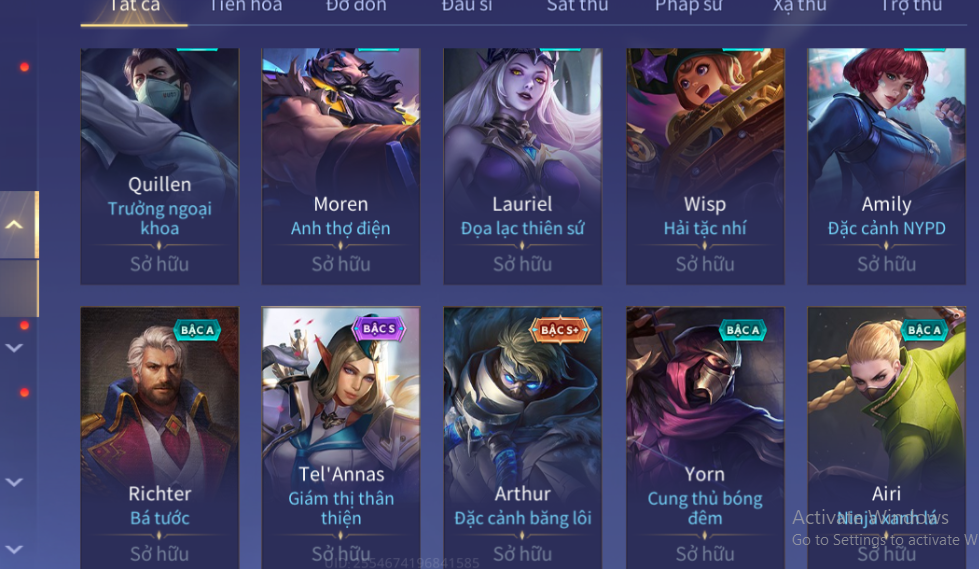
Task: Collapse the highlighted up-chevron sidebar section
Action: coord(14,224)
